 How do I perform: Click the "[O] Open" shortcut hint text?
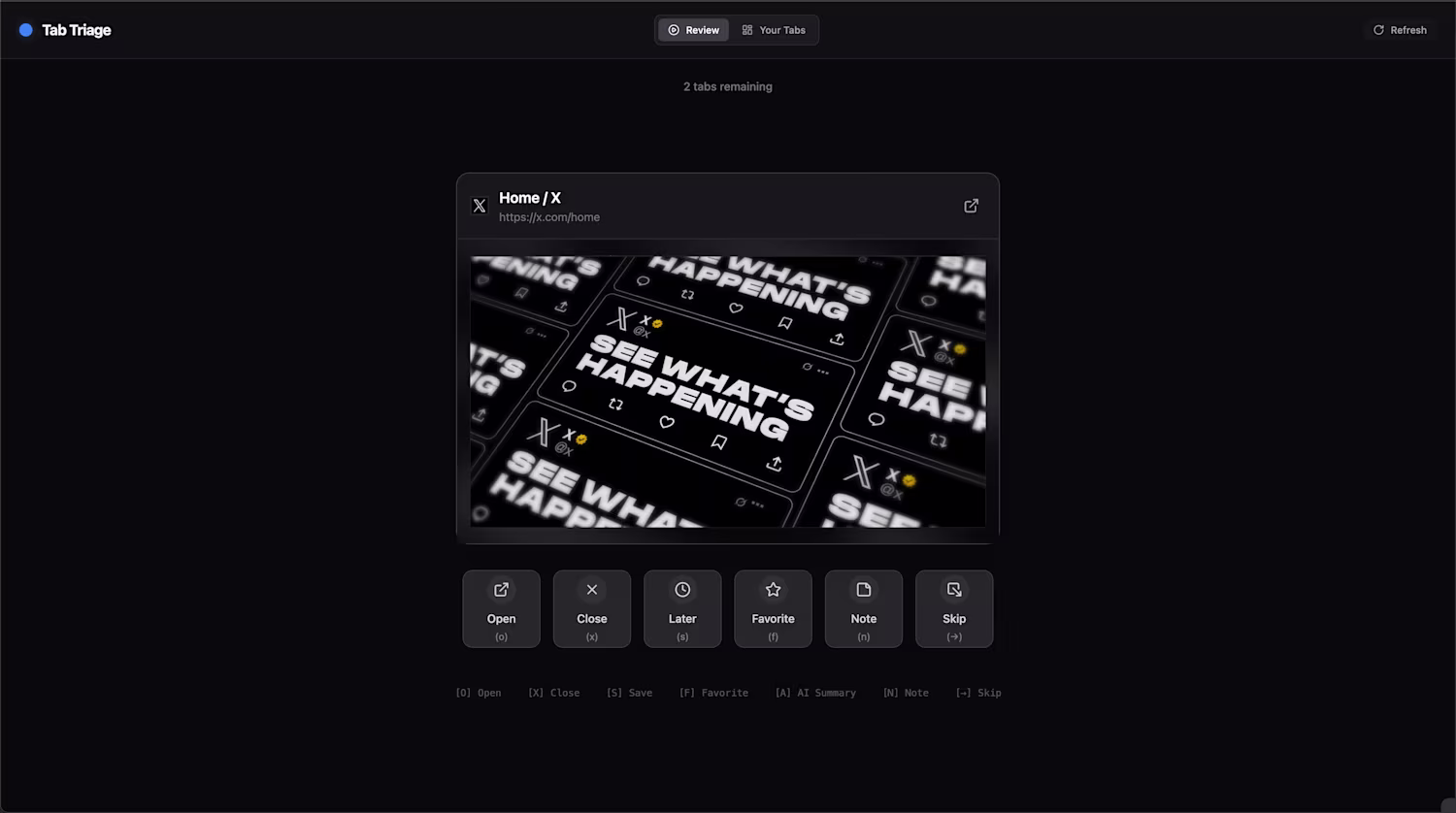click(x=479, y=693)
